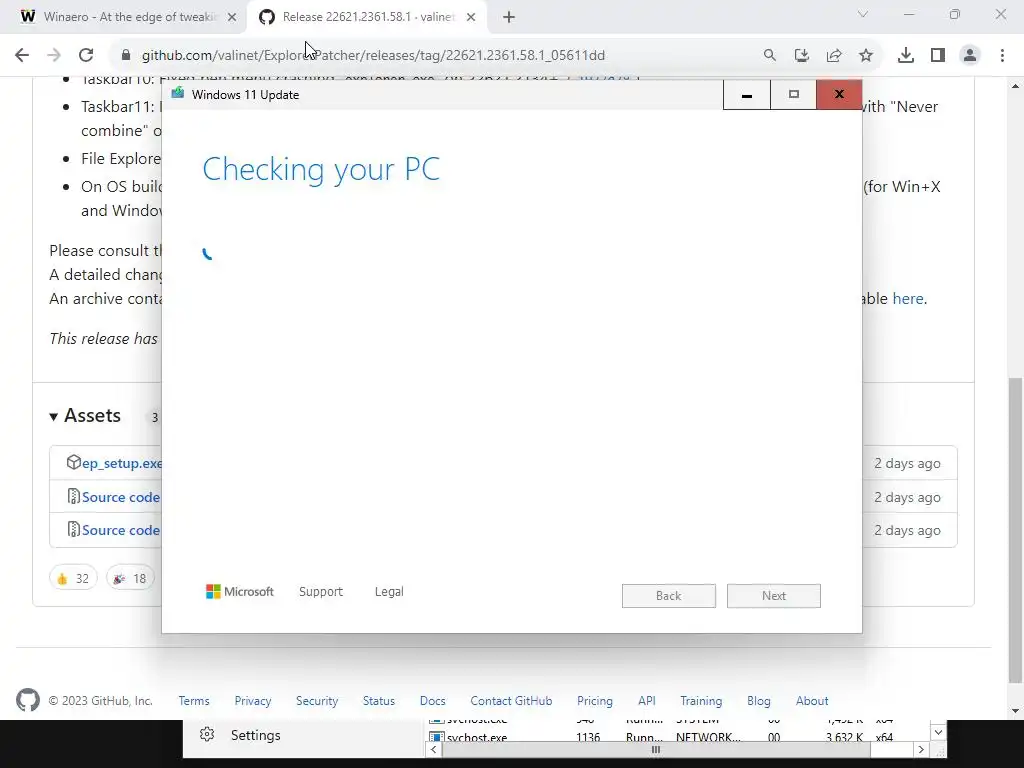Image resolution: width=1024 pixels, height=768 pixels.
Task: Click the Settings gear icon
Action: [x=207, y=735]
